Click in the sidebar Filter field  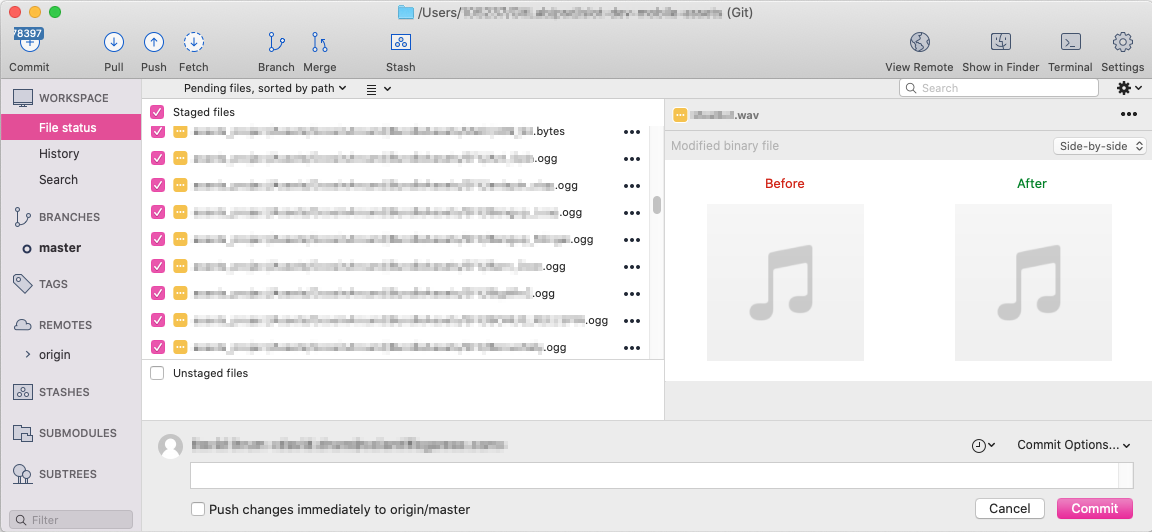(x=71, y=520)
